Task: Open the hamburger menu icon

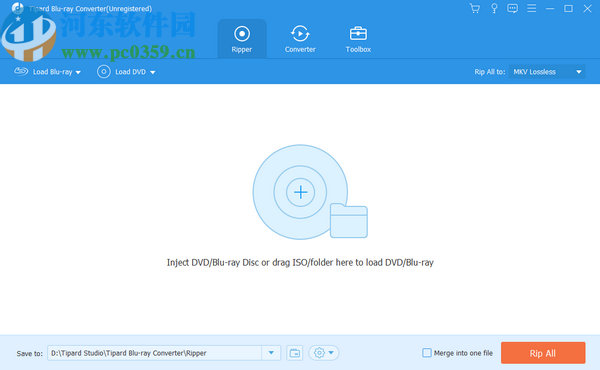Action: (x=532, y=8)
